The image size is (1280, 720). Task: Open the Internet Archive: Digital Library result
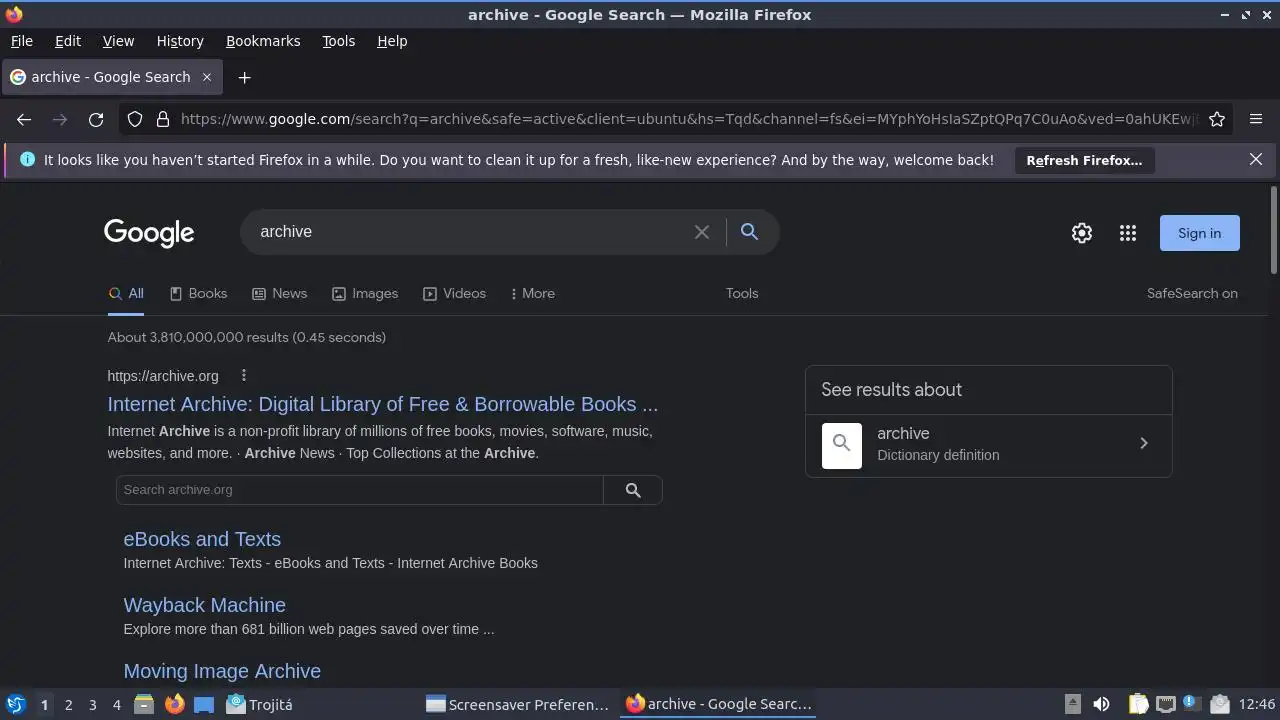383,404
